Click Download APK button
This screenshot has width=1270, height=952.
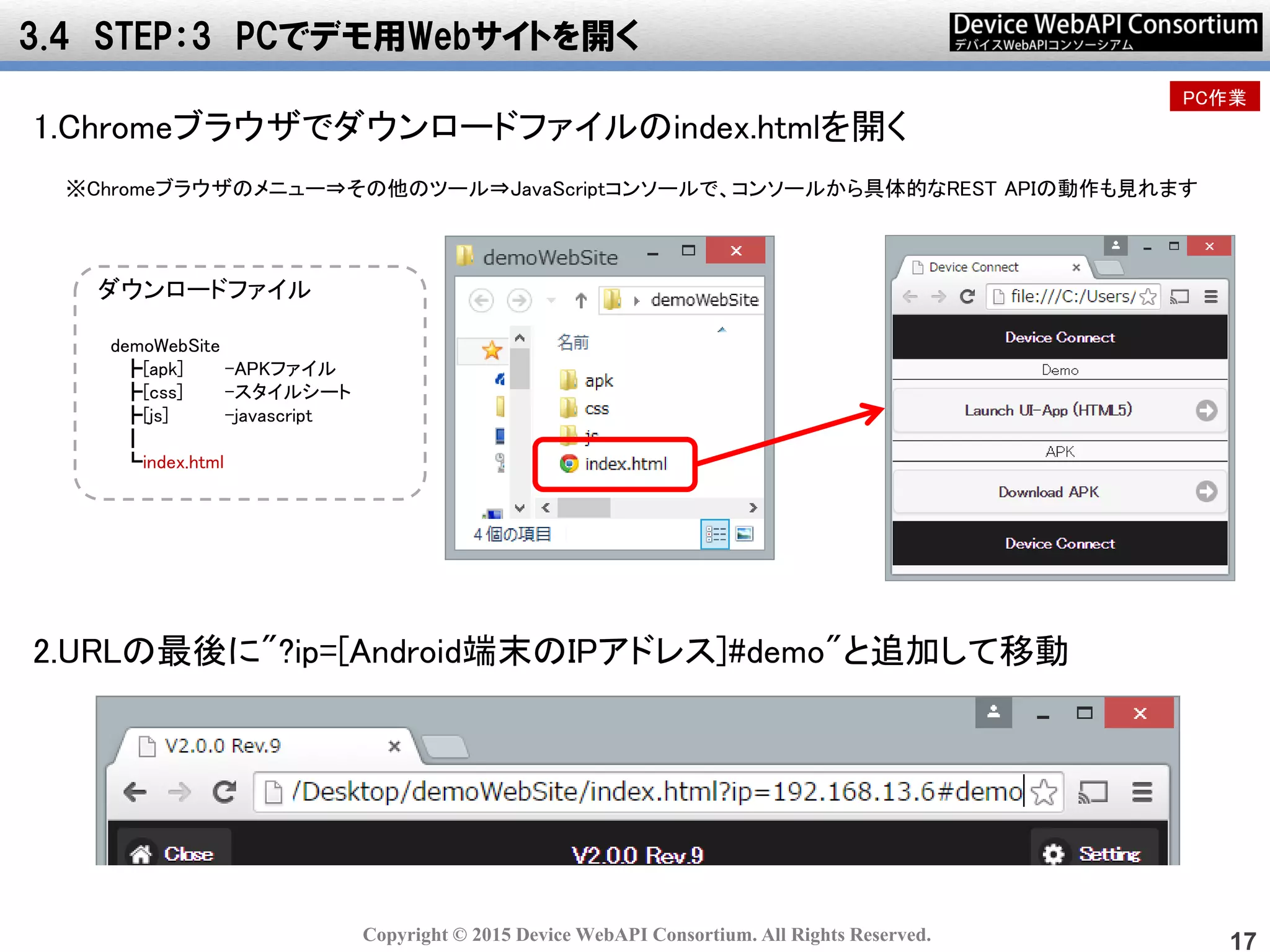(x=1060, y=491)
